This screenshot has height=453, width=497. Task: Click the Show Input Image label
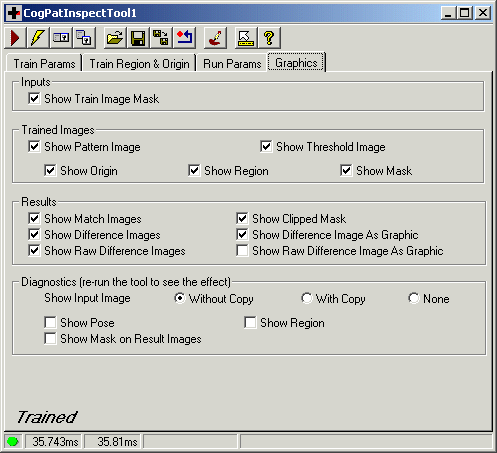pos(87,298)
